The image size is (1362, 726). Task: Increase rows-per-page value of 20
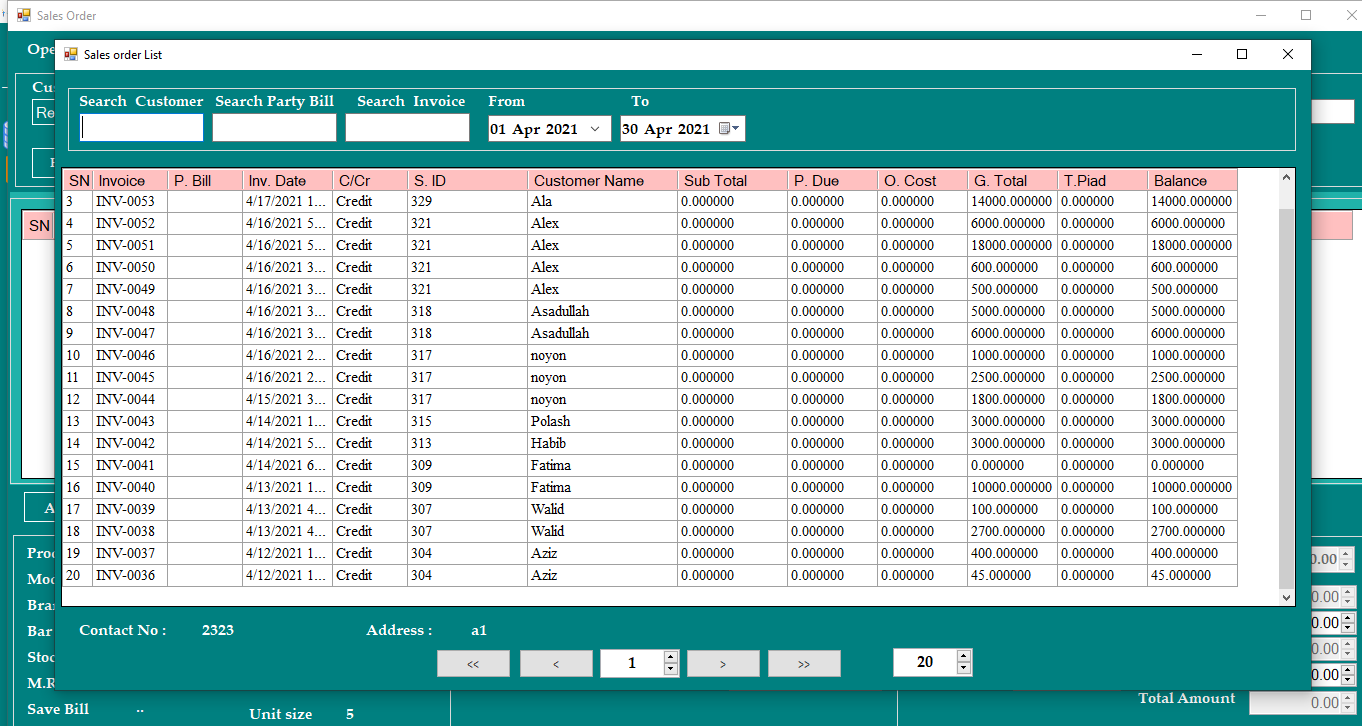[x=964, y=656]
